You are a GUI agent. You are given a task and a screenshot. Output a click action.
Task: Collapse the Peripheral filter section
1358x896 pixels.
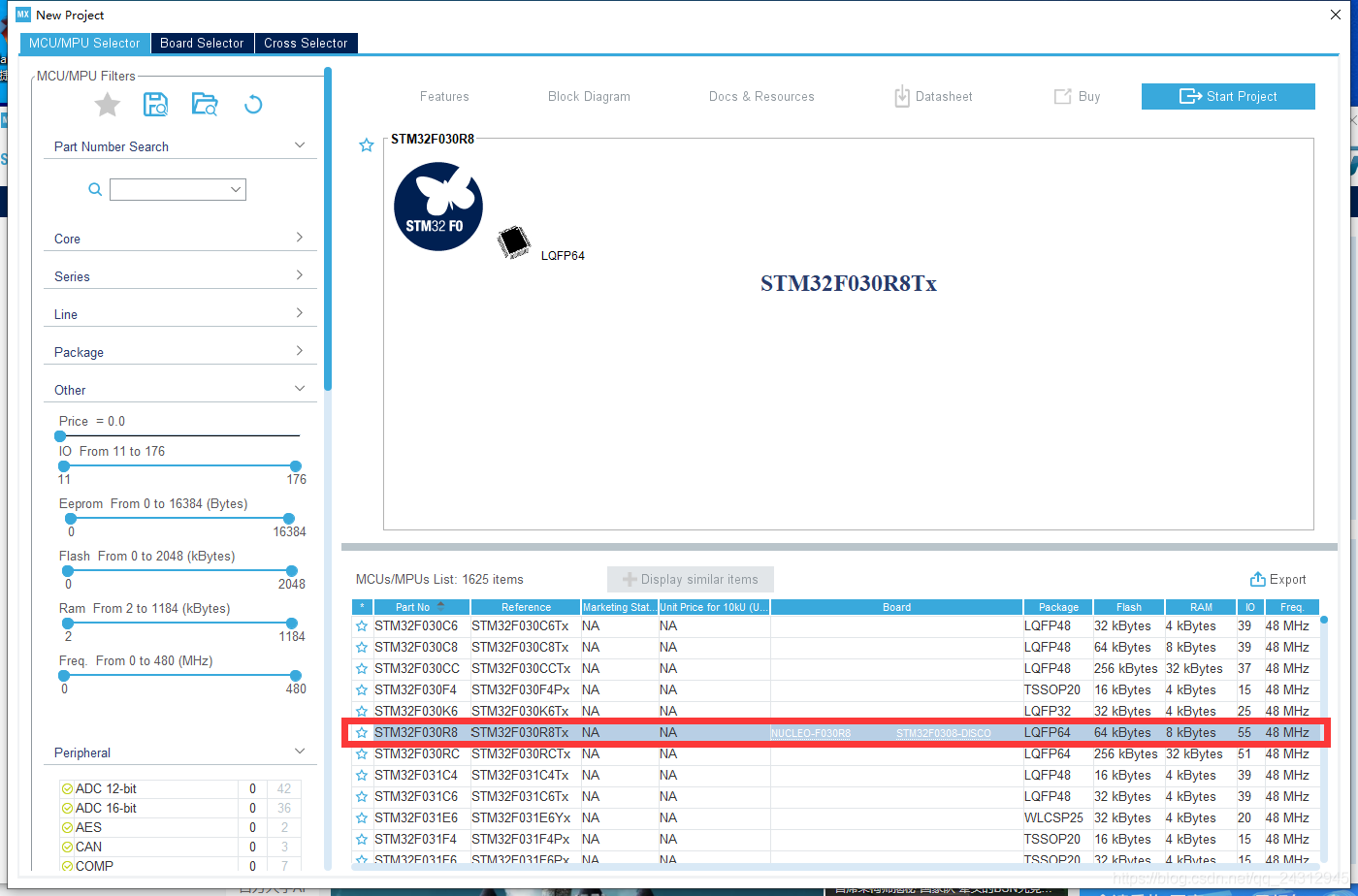pyautogui.click(x=300, y=752)
